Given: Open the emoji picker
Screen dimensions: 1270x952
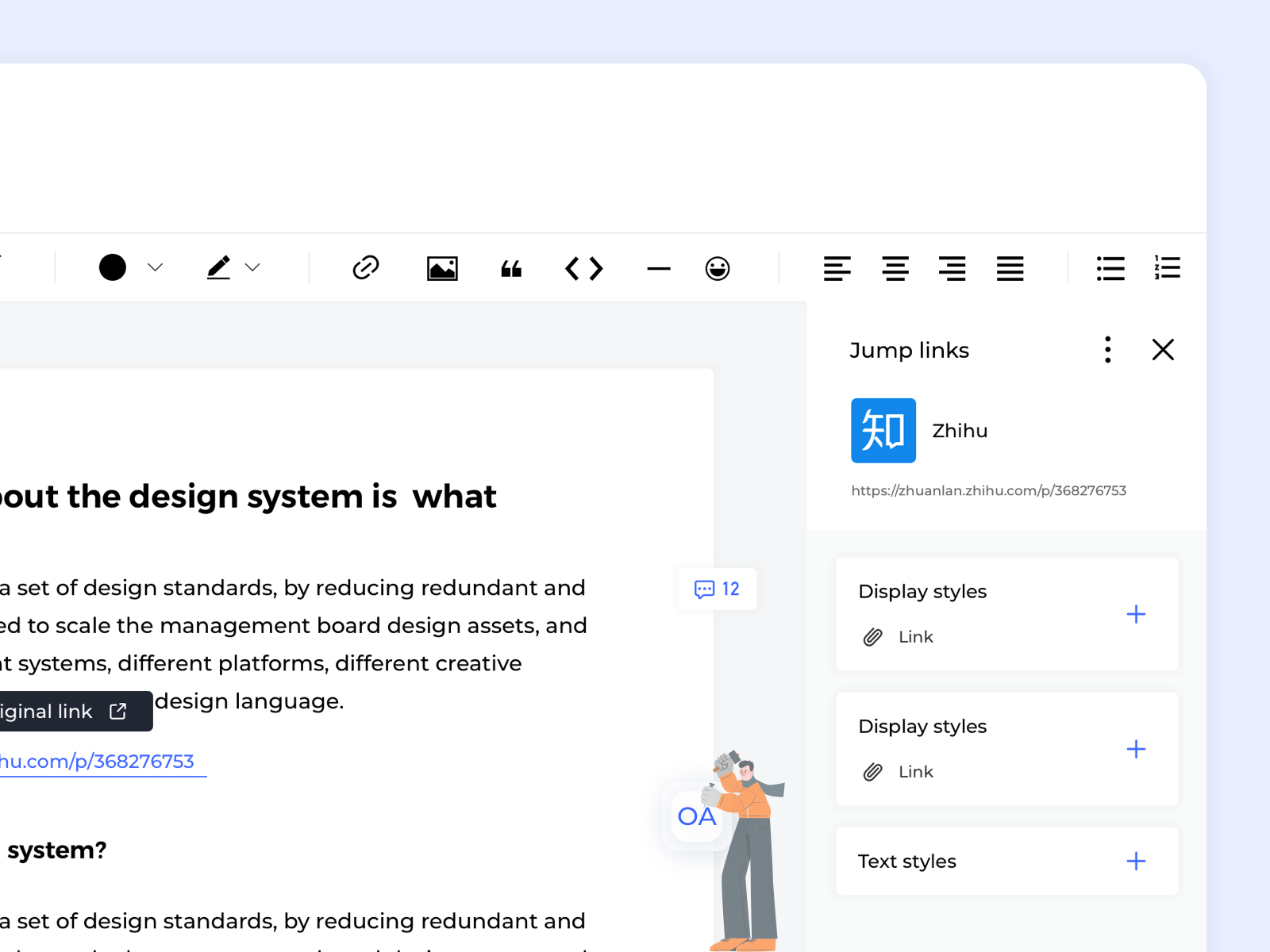Looking at the screenshot, I should [717, 268].
